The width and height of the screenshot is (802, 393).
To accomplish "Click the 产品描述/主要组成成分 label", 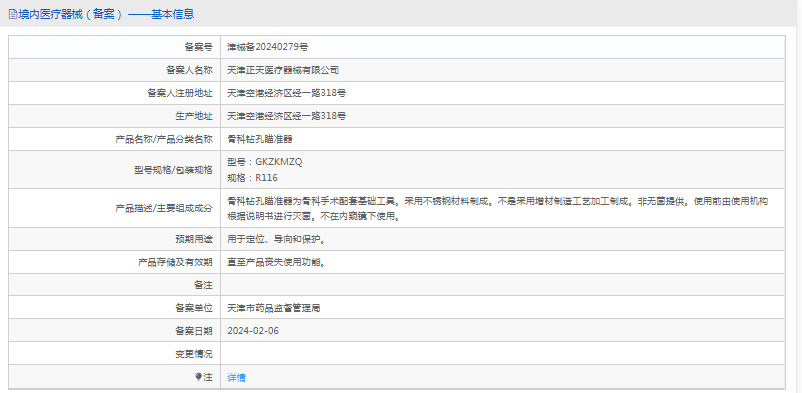I will [164, 208].
